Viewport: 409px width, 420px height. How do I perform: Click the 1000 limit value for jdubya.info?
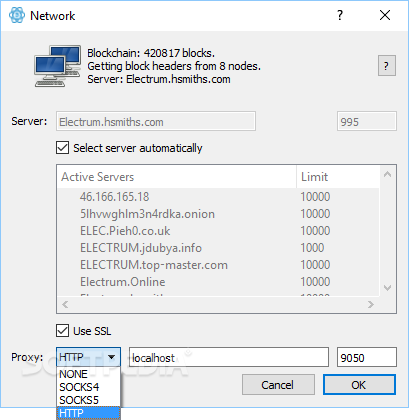pyautogui.click(x=312, y=248)
